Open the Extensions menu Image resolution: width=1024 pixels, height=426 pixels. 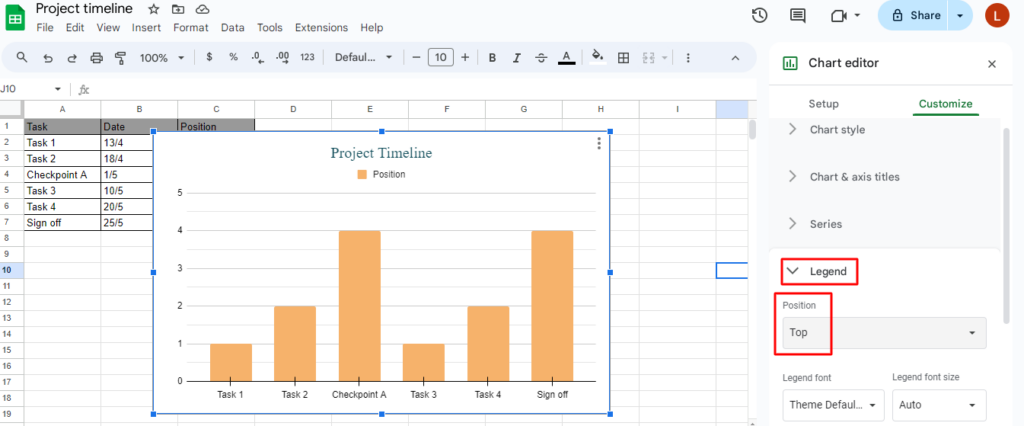[321, 27]
